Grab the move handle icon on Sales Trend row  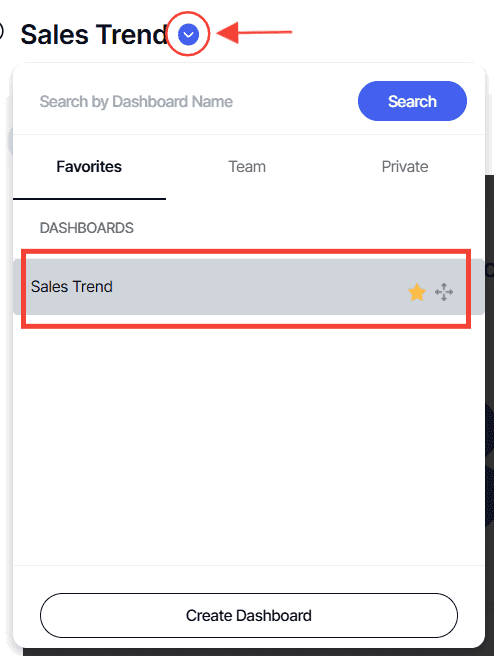(444, 292)
